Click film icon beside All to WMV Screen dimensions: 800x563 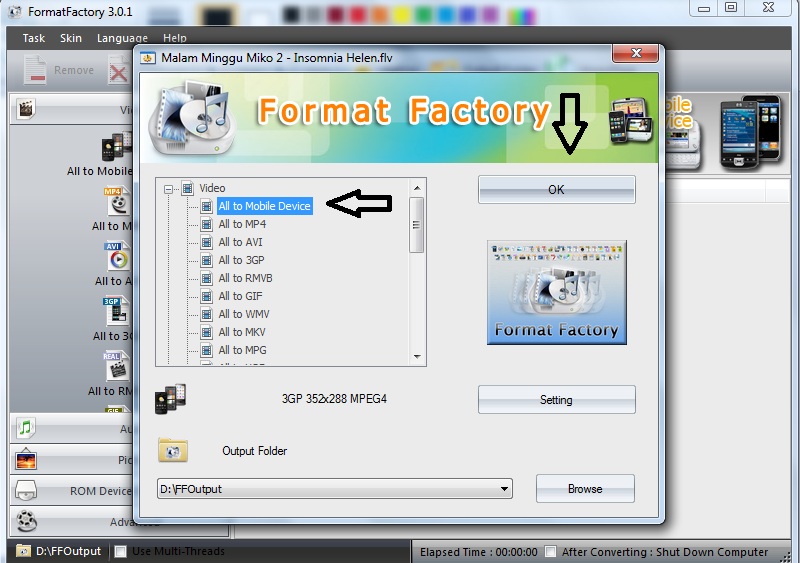click(206, 314)
